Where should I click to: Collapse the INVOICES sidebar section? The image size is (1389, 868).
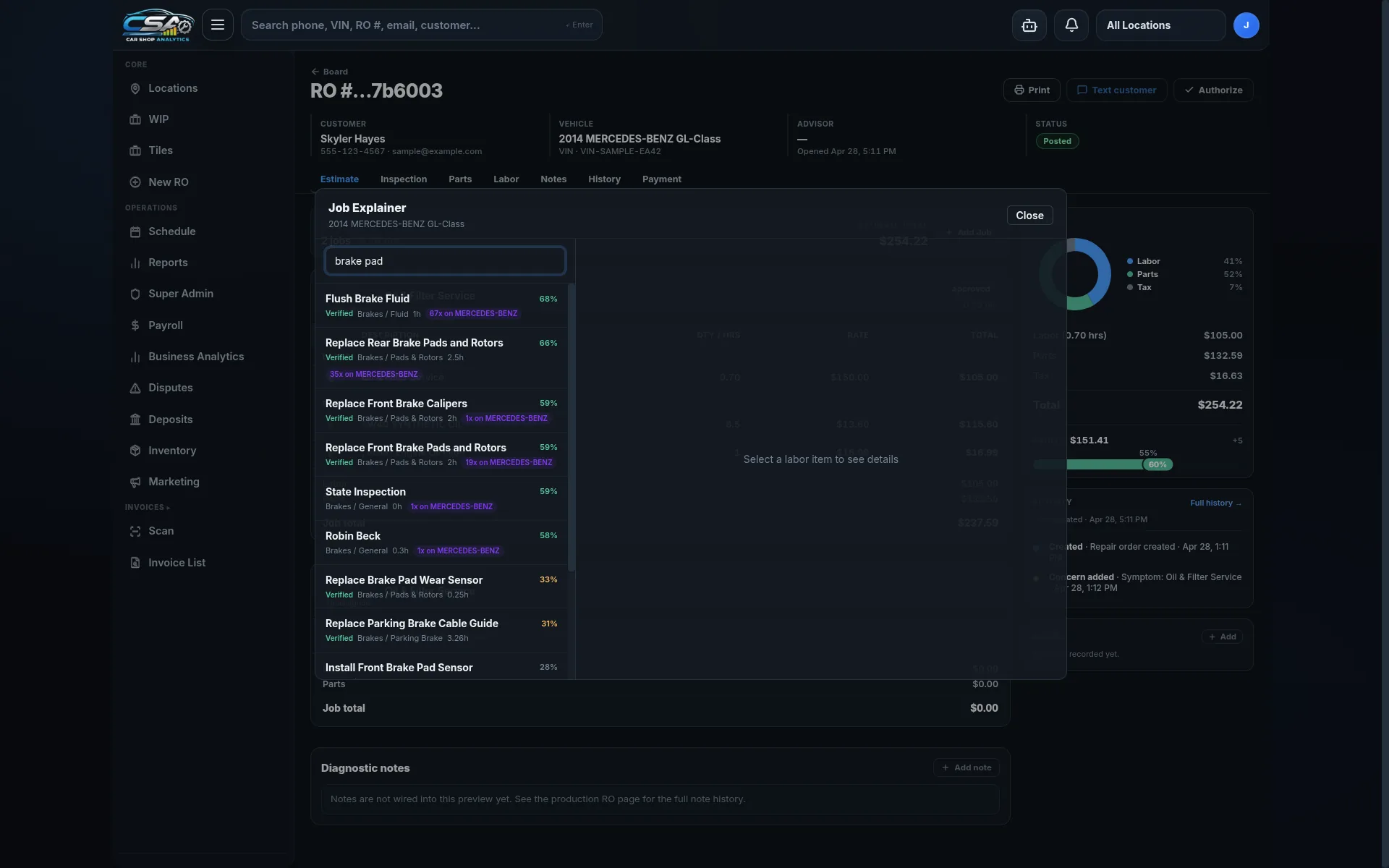[x=148, y=507]
